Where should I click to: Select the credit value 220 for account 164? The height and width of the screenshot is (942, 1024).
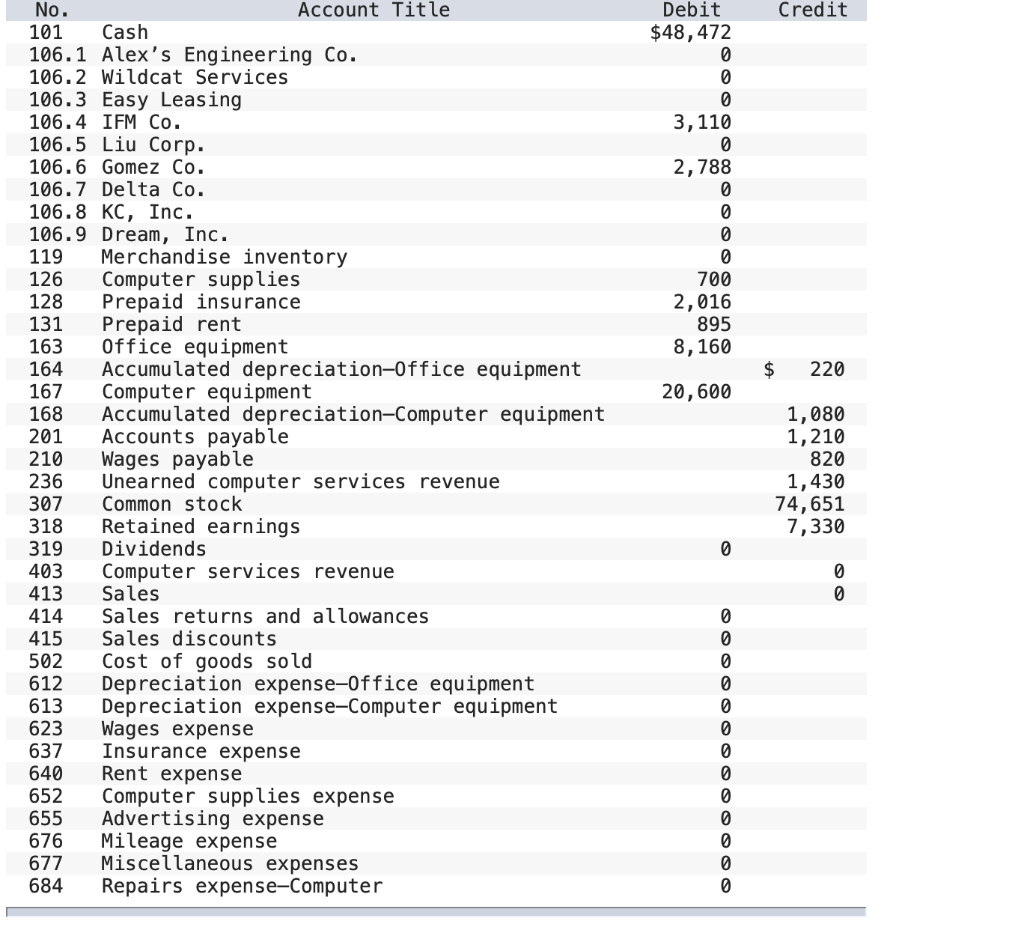(x=827, y=369)
